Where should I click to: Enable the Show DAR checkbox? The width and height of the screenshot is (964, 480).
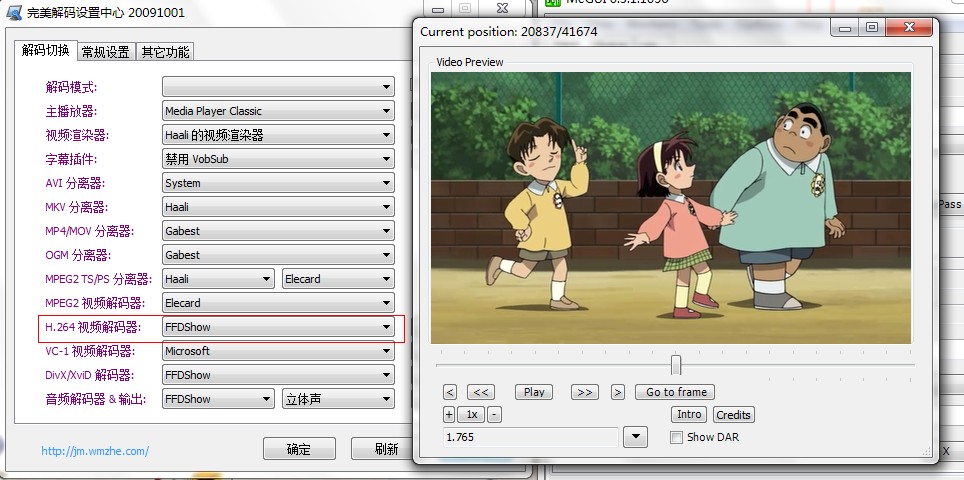677,437
